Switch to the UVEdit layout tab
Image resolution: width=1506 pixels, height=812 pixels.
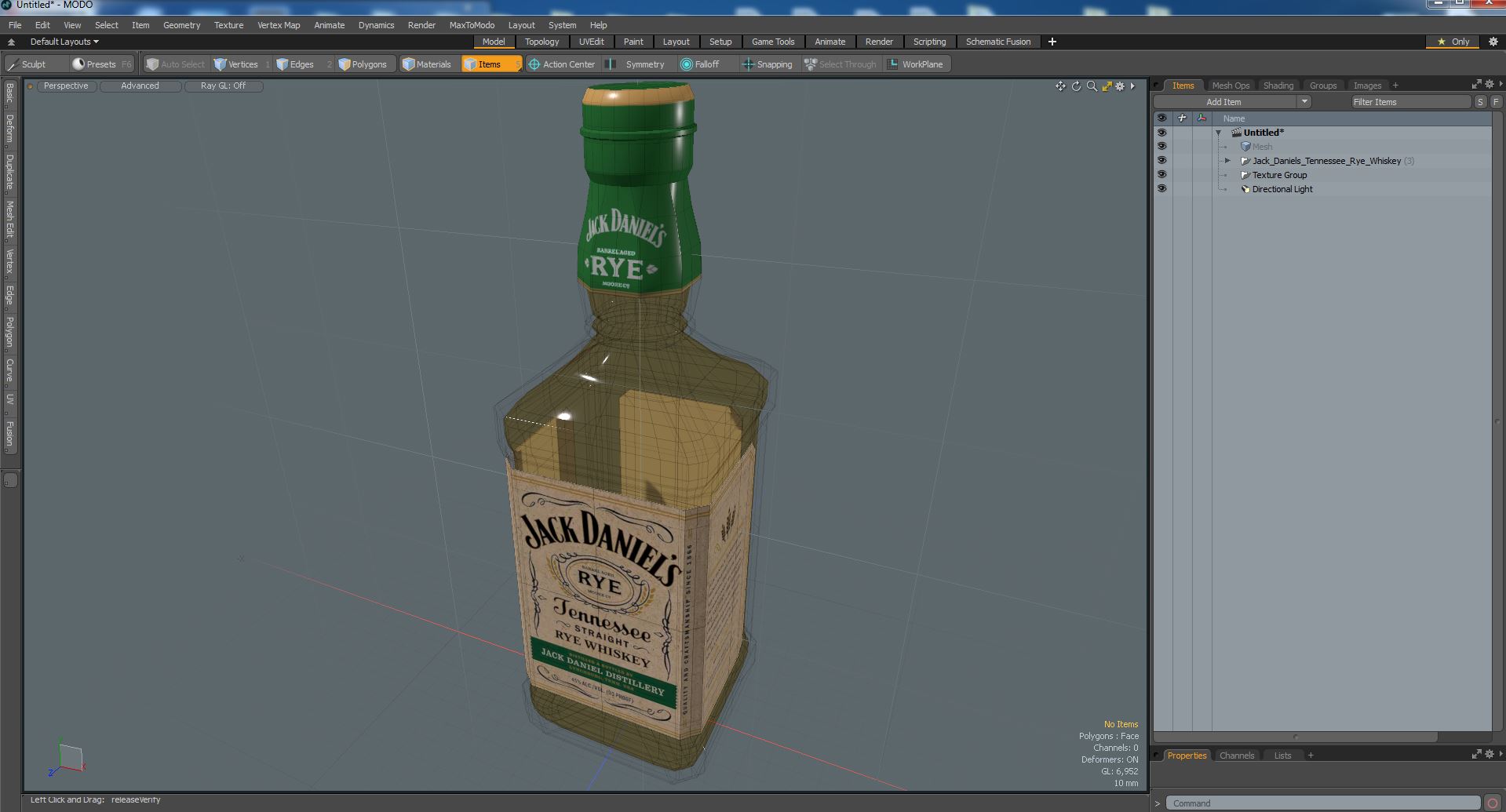[591, 42]
